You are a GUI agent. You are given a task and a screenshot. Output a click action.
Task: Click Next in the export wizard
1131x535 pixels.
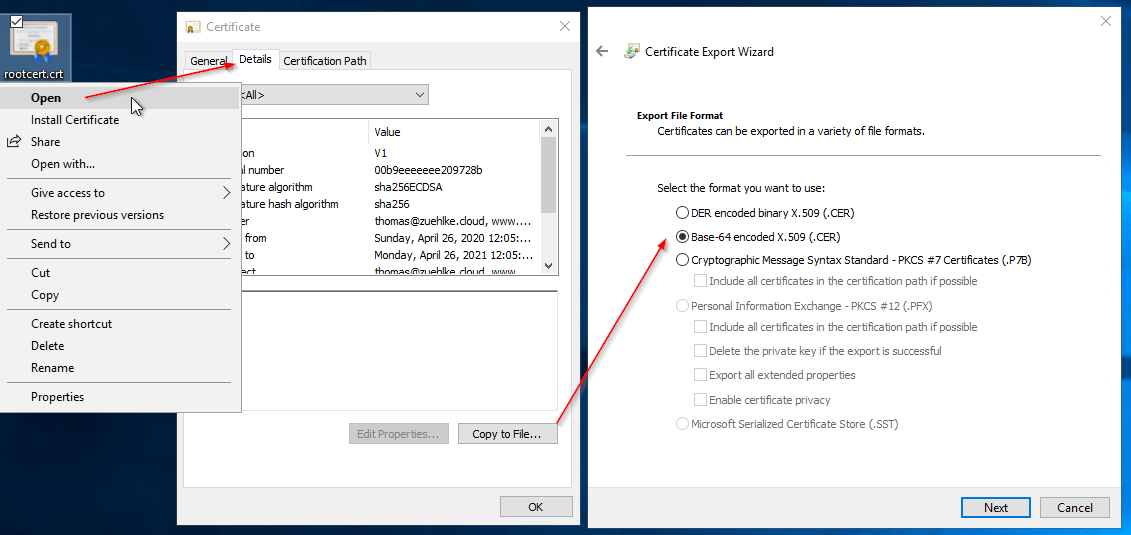[996, 508]
